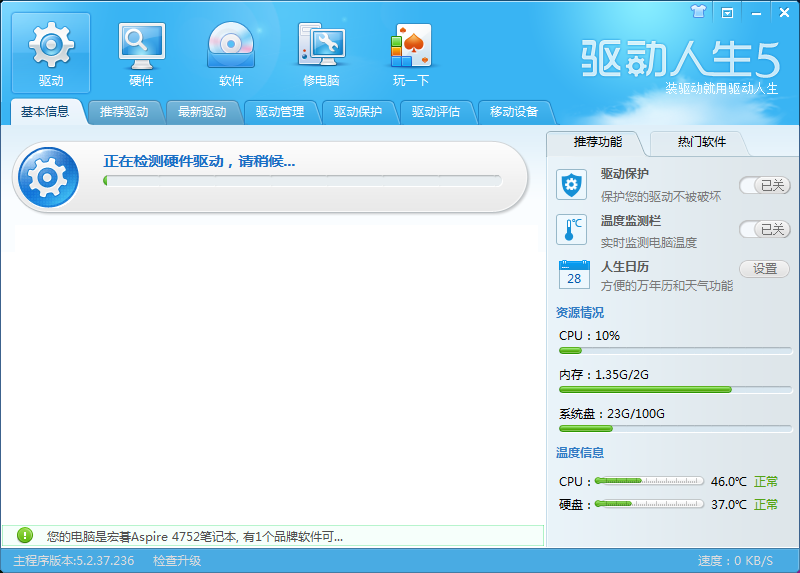Viewport: 800px width, 573px height.
Task: Switch to the 驱动评估 tab
Action: [x=436, y=112]
